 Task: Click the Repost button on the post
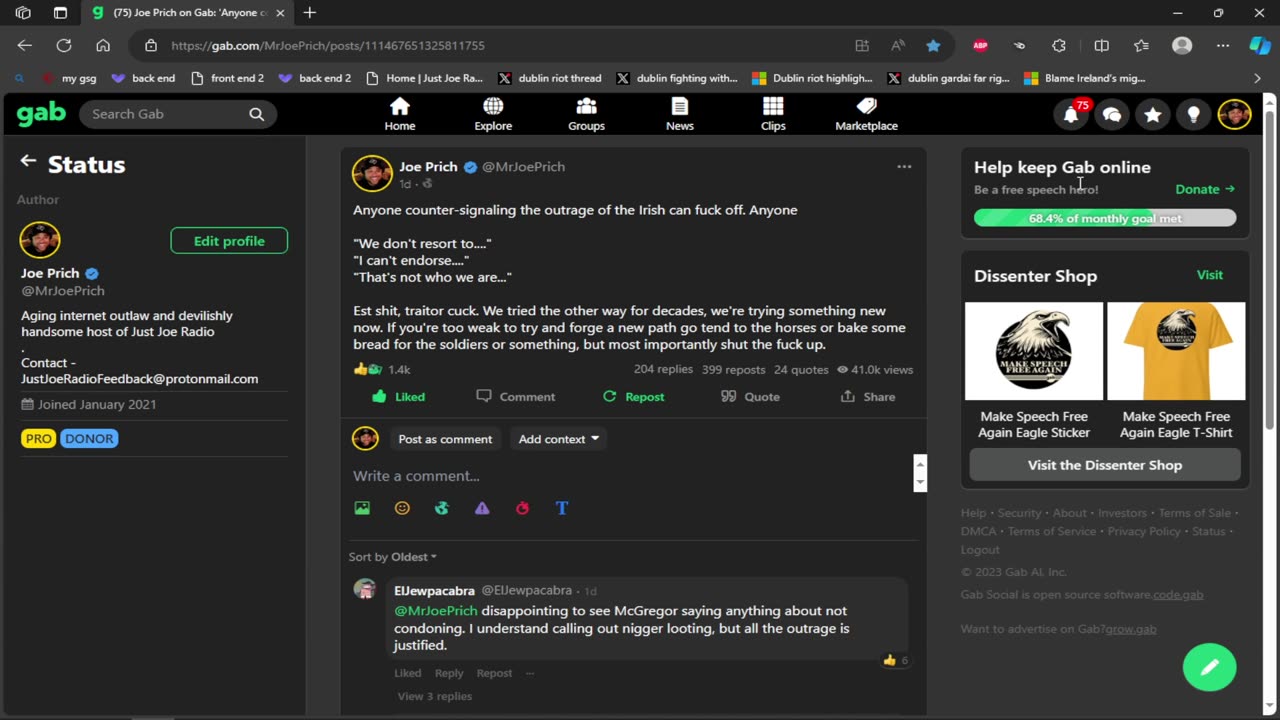pyautogui.click(x=633, y=397)
